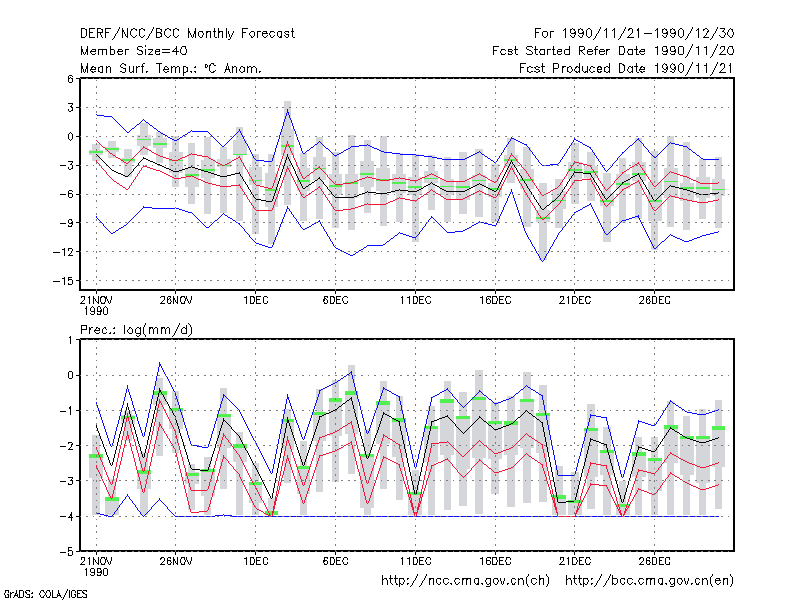Select the 6DEC label below the temperature chart
The width and height of the screenshot is (800, 600).
pos(335,300)
